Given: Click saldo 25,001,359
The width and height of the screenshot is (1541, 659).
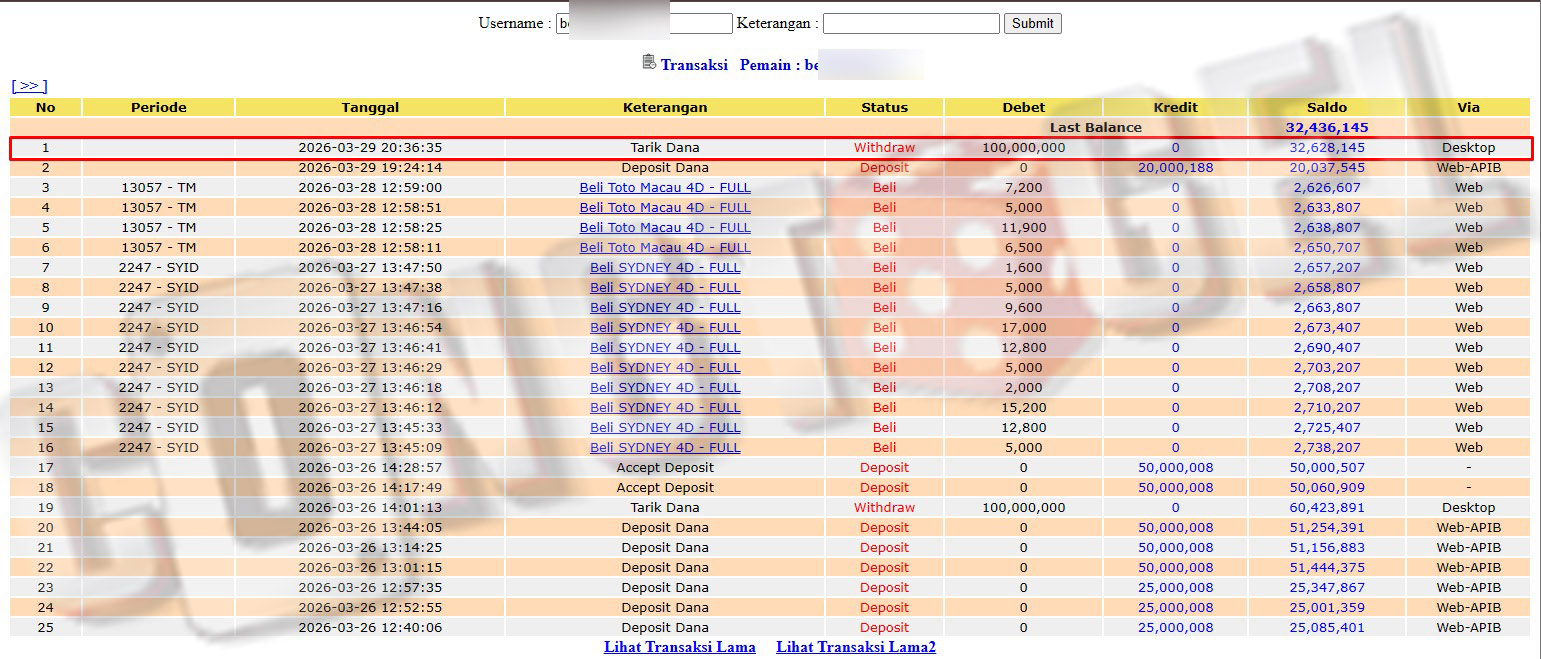Looking at the screenshot, I should tap(1327, 607).
